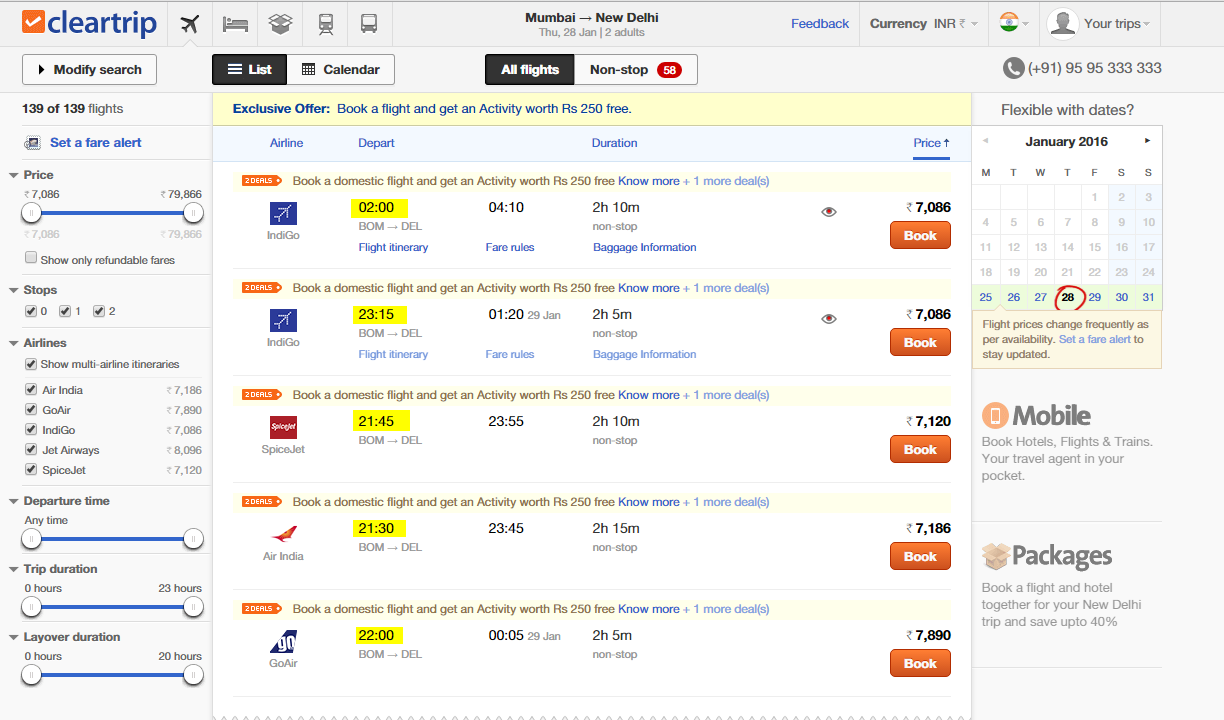Click Set a fare alert in sidebar

[x=96, y=142]
